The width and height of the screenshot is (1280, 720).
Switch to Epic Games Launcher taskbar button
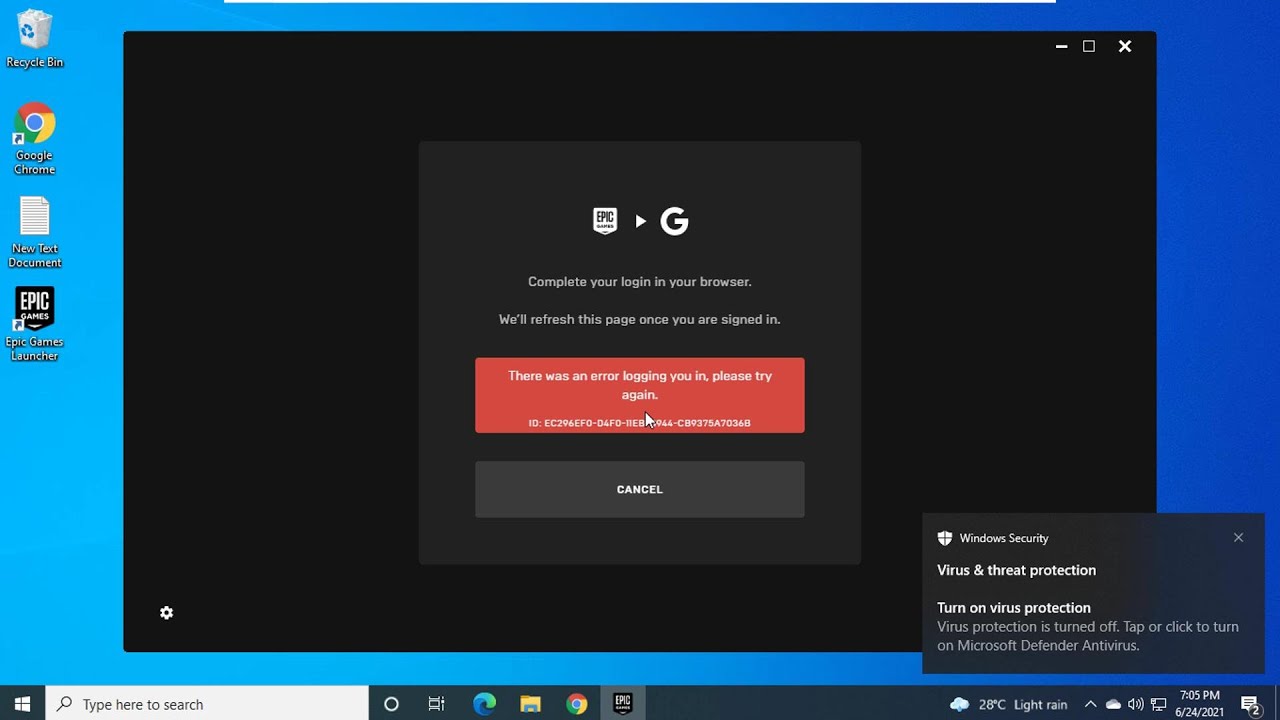622,704
